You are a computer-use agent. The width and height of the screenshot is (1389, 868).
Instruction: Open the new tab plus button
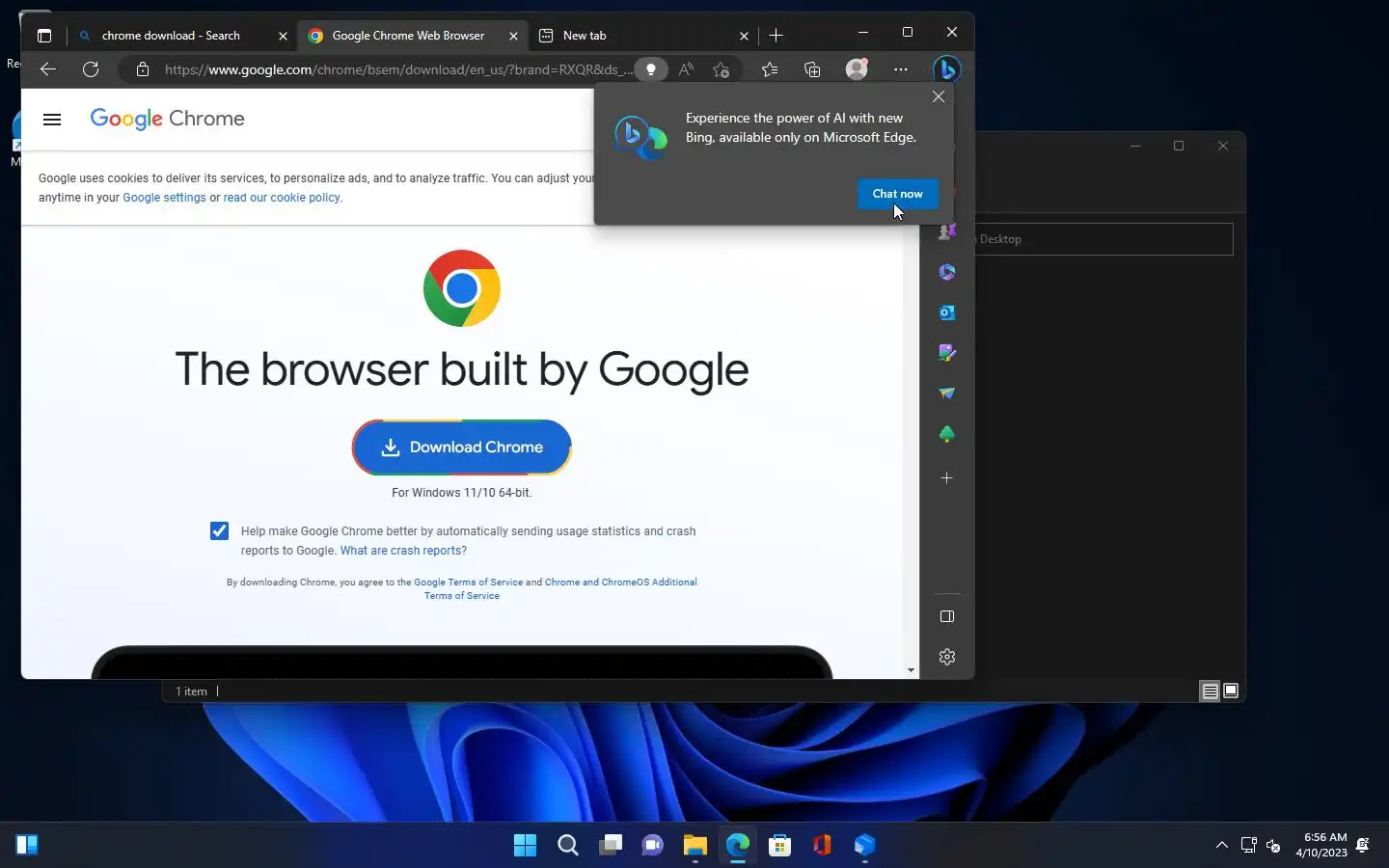click(776, 36)
